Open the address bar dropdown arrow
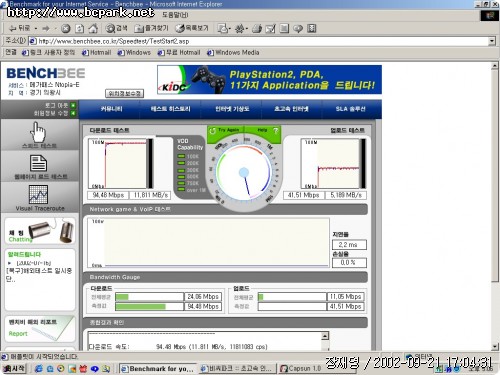The height and width of the screenshot is (375, 500). (x=492, y=41)
